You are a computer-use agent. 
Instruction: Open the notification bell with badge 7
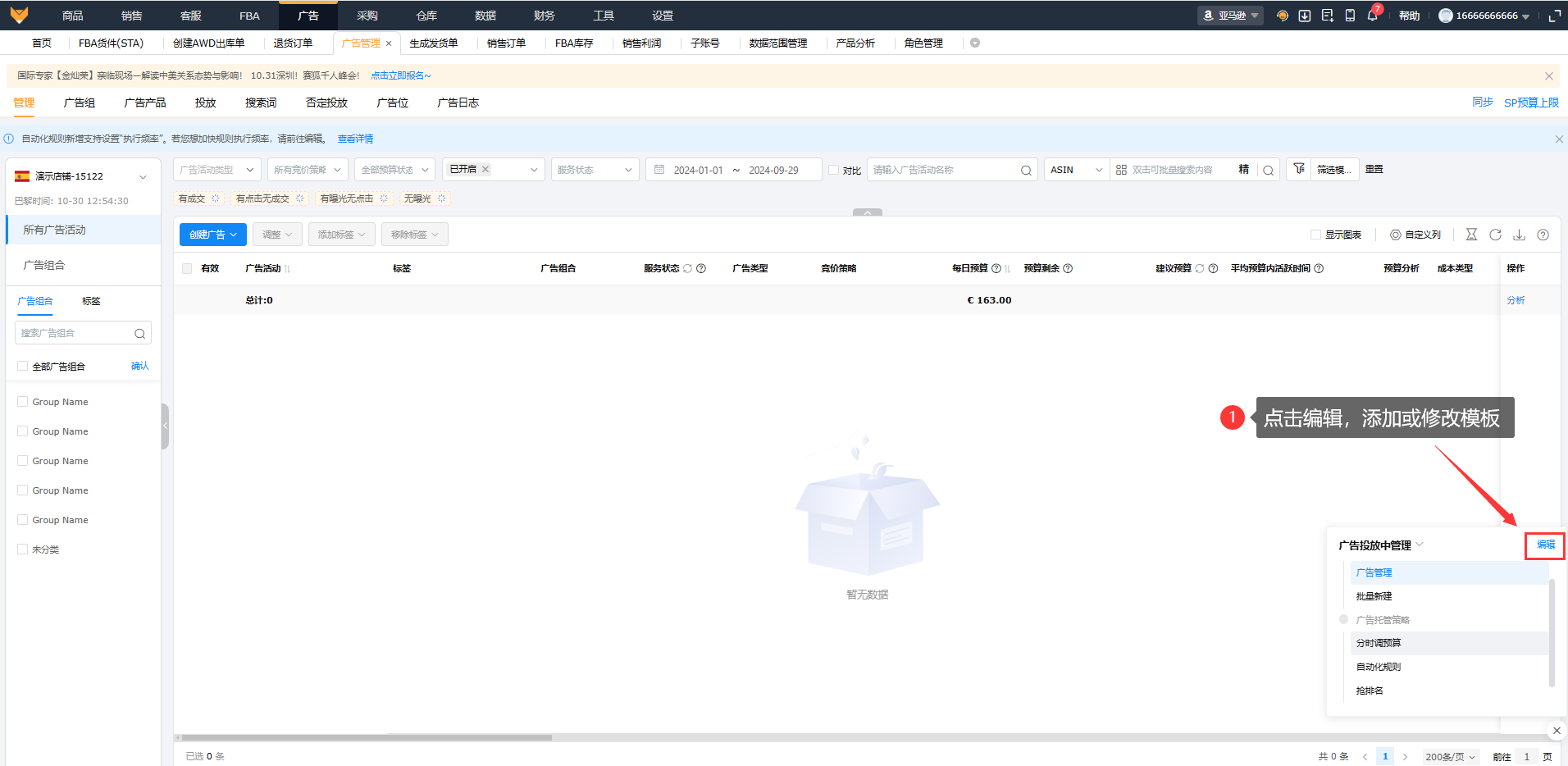click(1373, 15)
